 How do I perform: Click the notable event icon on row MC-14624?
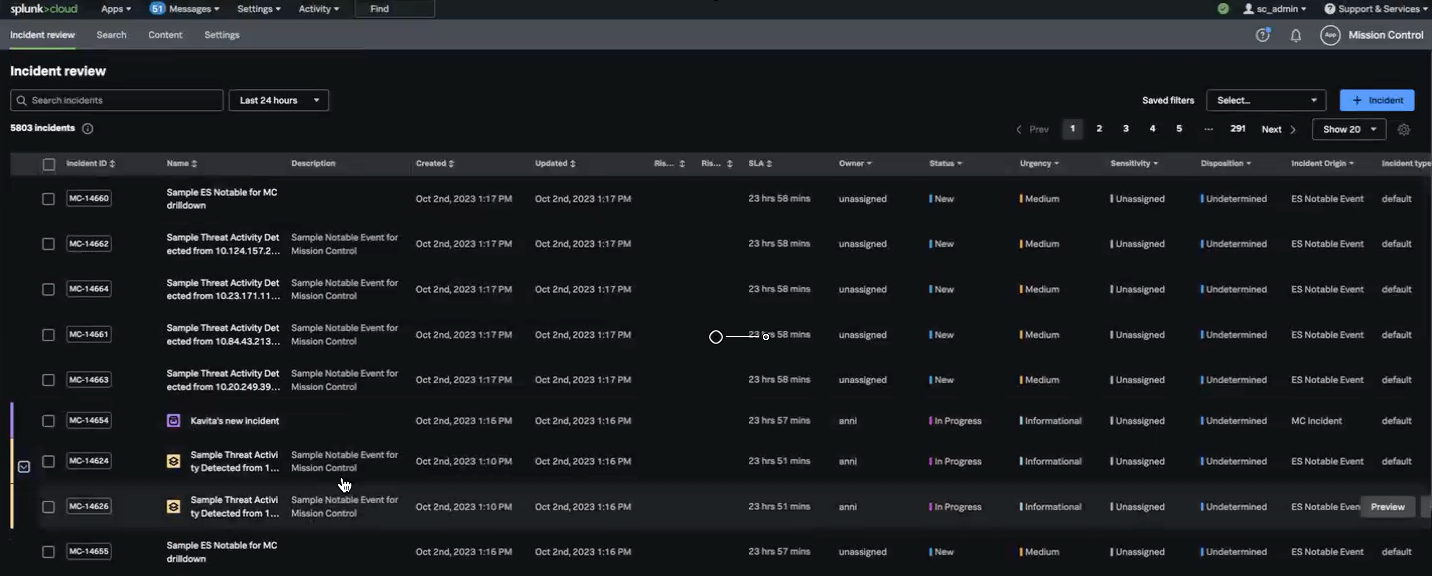[x=172, y=460]
